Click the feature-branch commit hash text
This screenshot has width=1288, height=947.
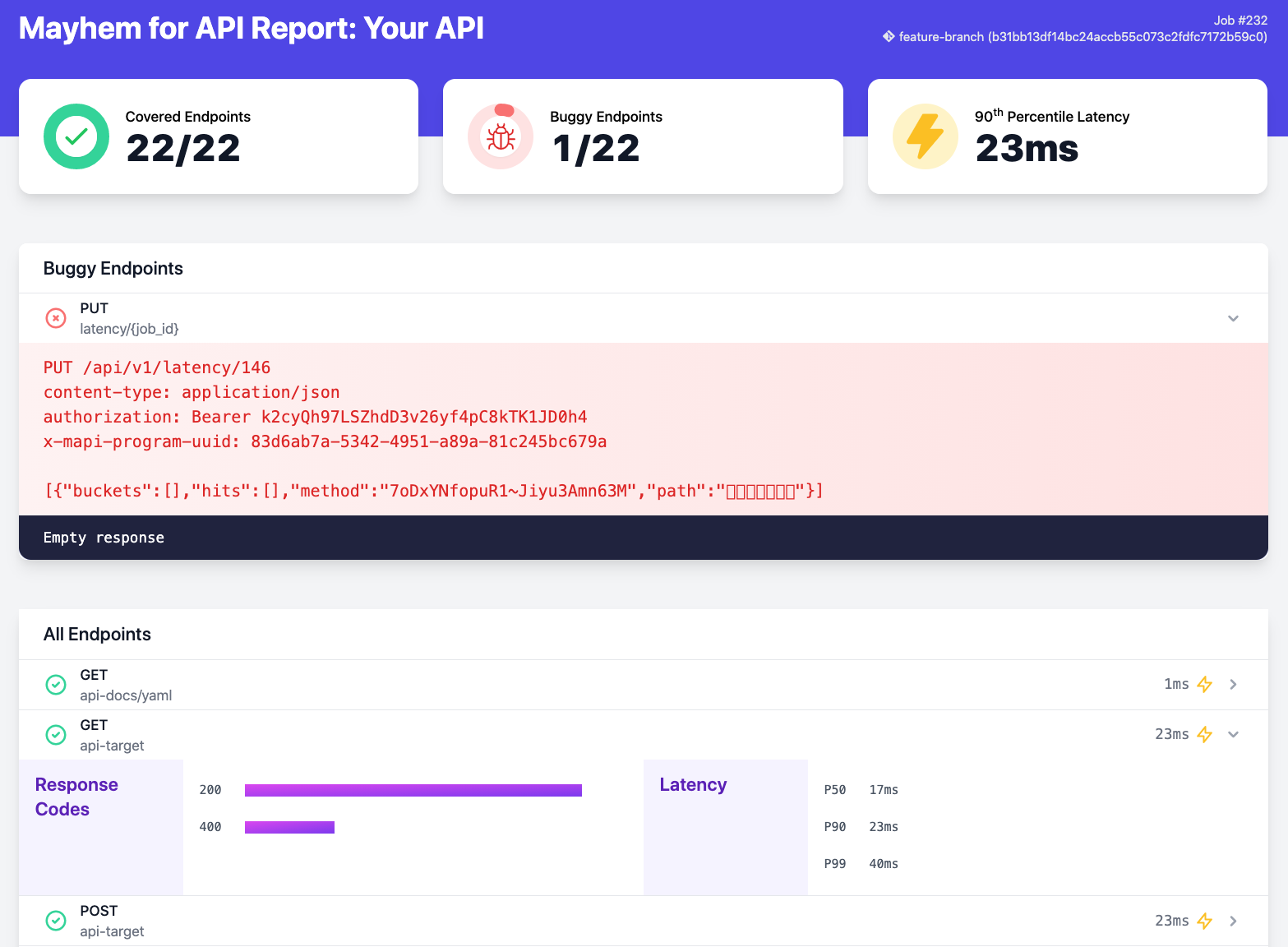click(1083, 36)
